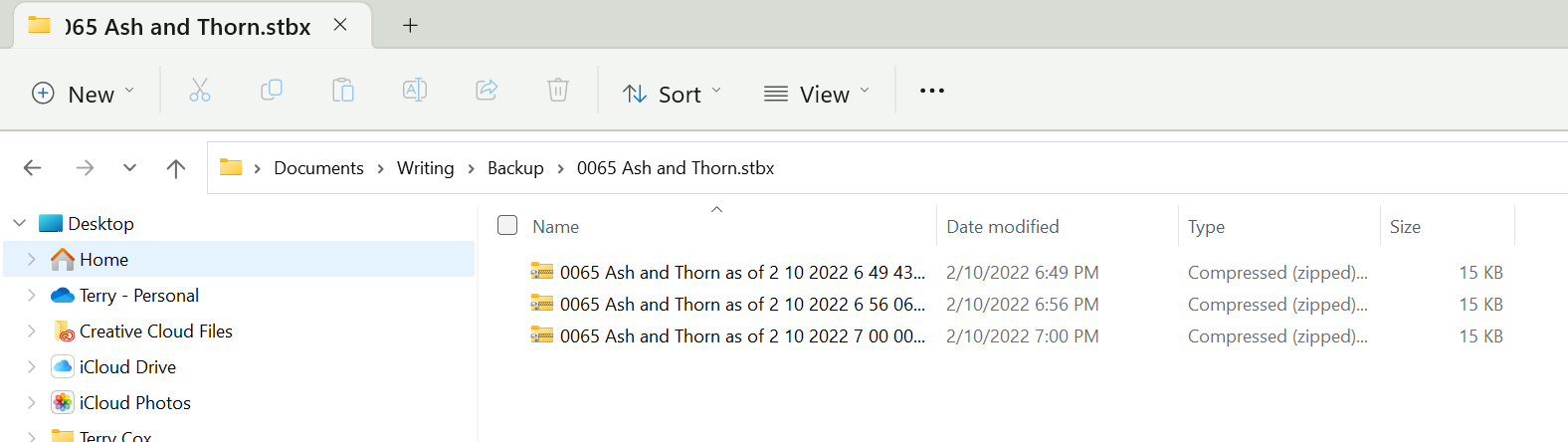
Task: Go up one folder level arrow
Action: pos(176,168)
